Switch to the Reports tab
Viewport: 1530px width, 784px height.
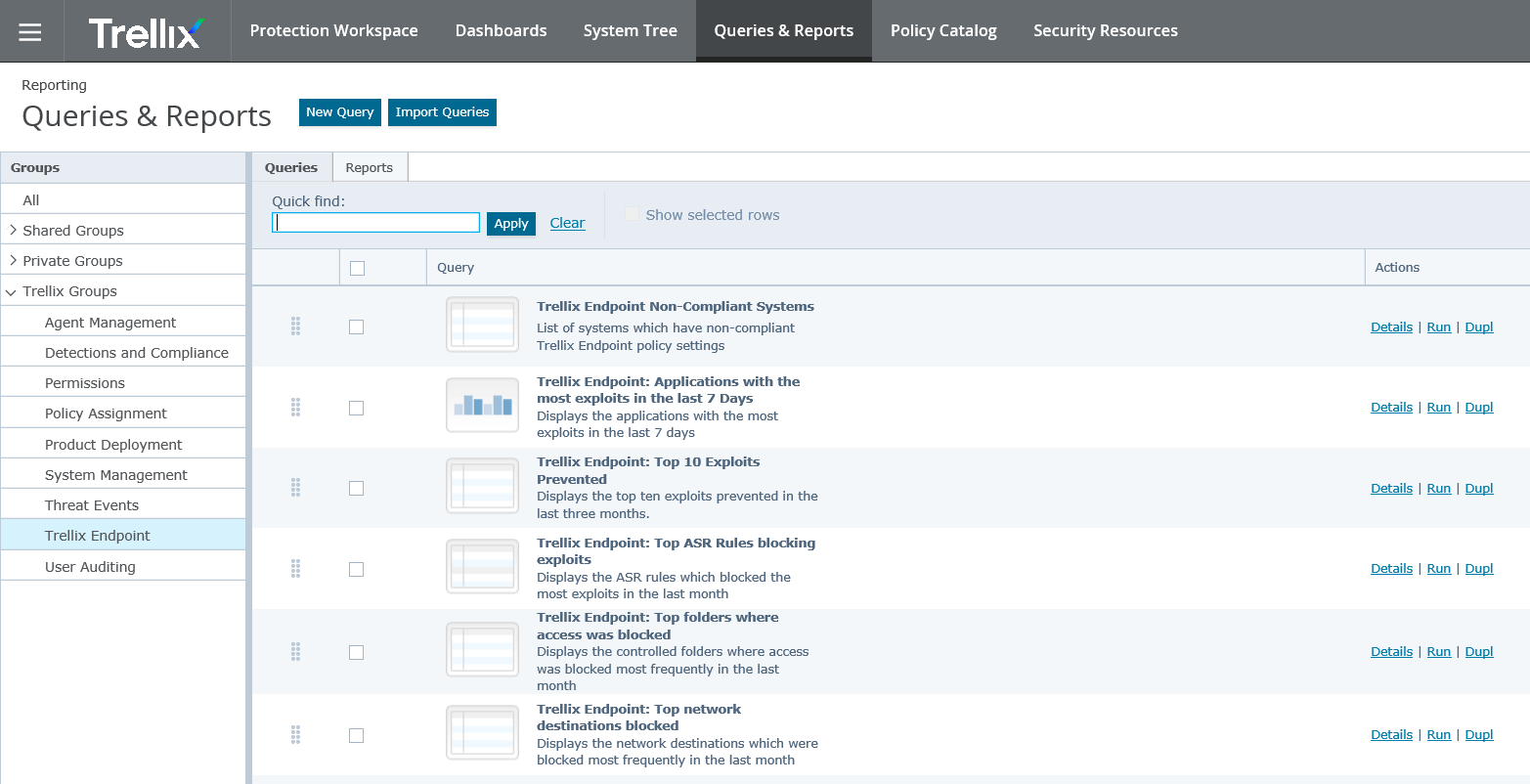370,167
